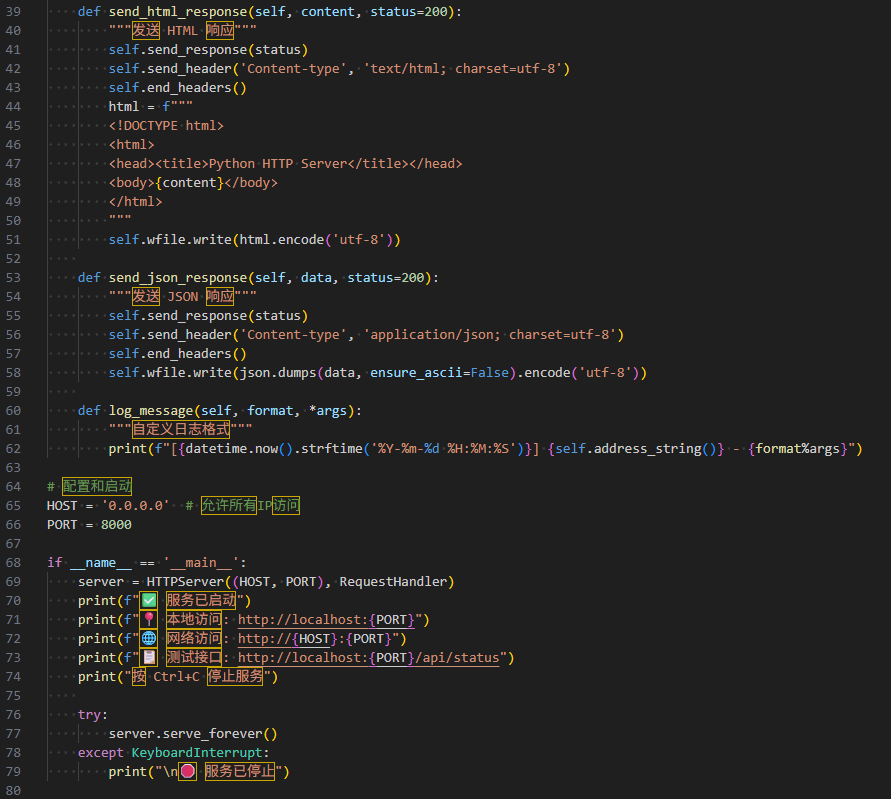Open the http://localhost:{PORT} link on line 71
Viewport: 891px width, 799px height.
[326, 619]
